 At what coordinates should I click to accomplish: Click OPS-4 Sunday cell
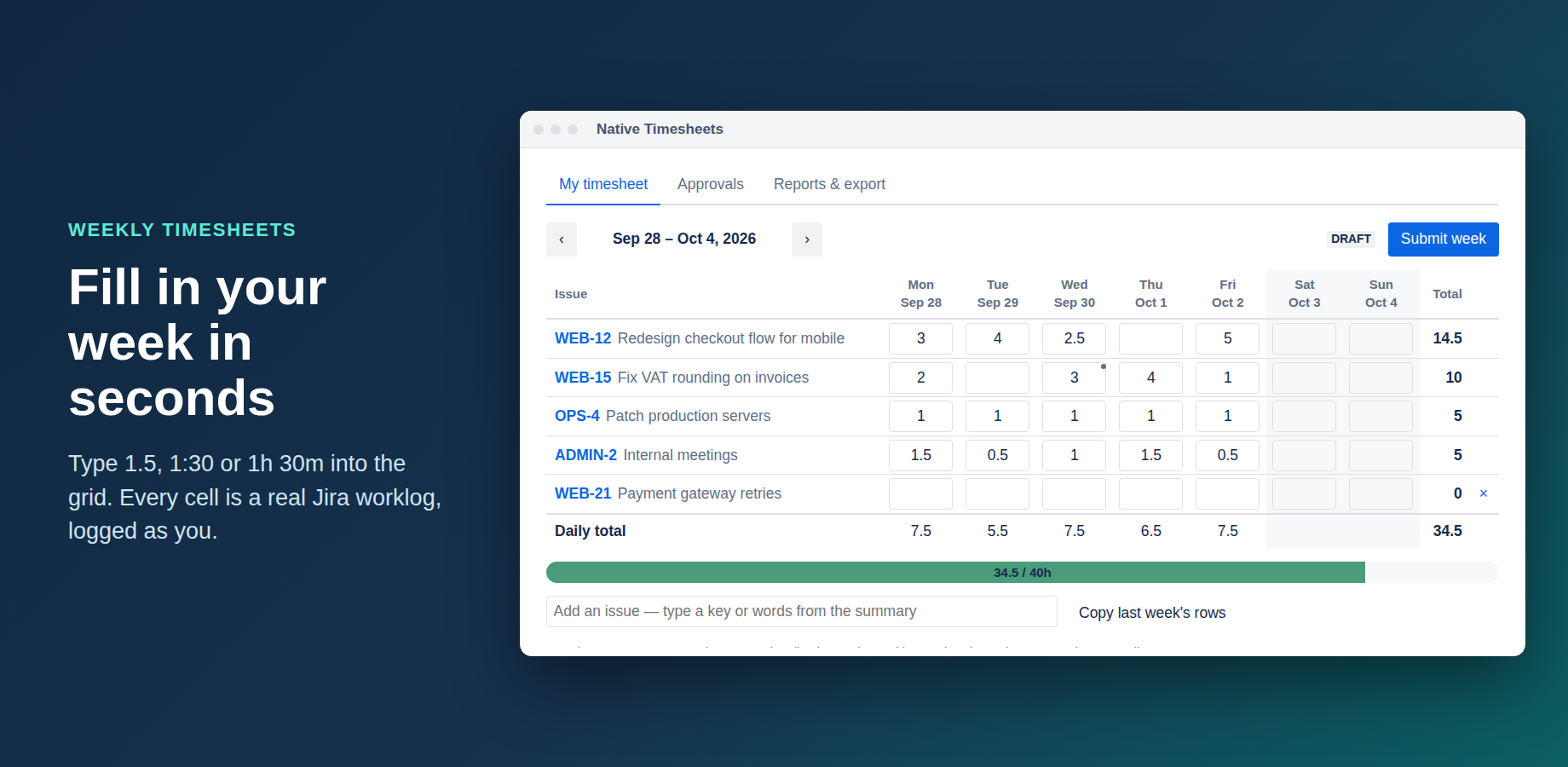coord(1381,416)
